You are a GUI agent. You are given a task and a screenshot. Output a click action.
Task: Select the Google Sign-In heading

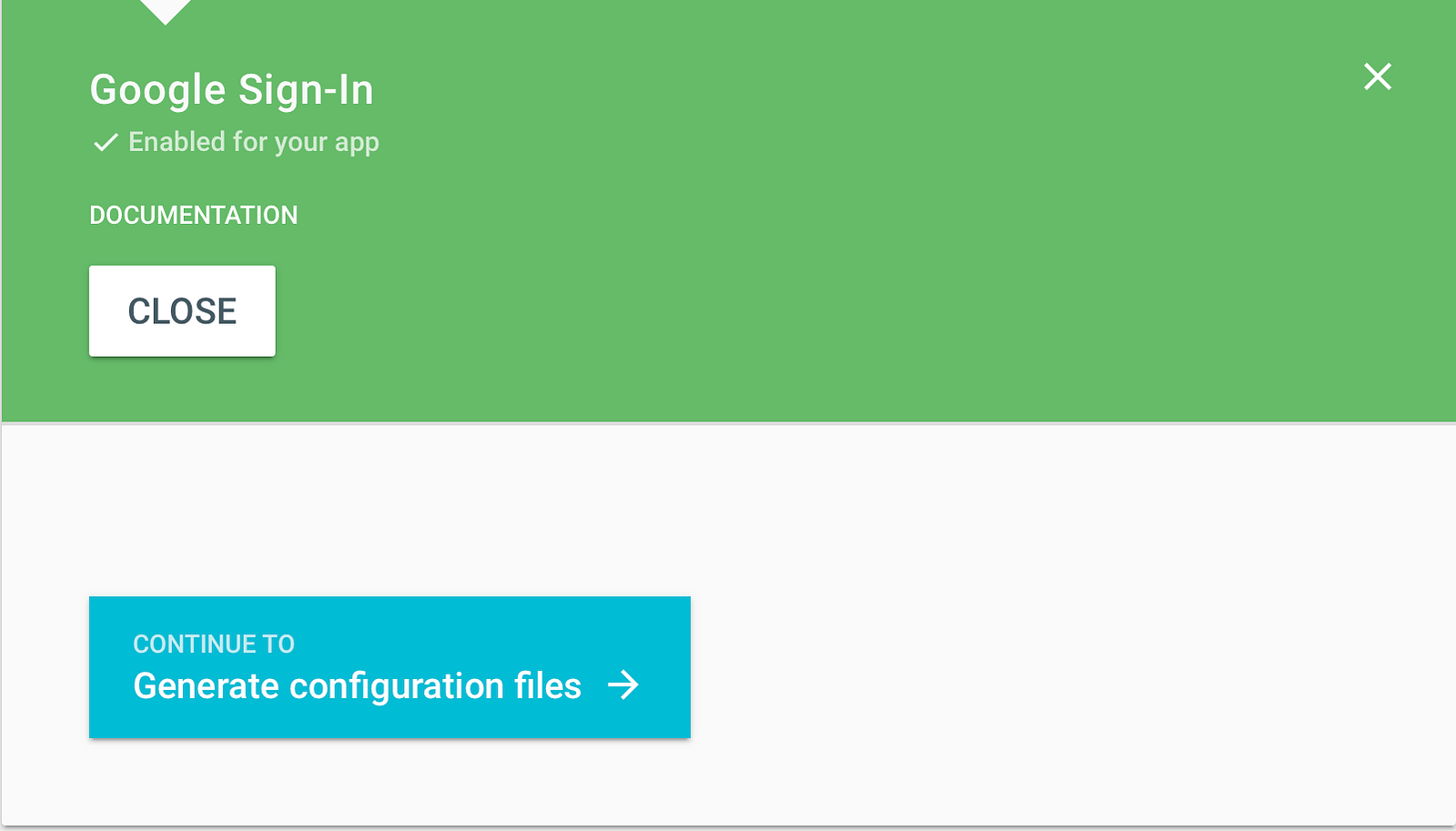pos(231,90)
